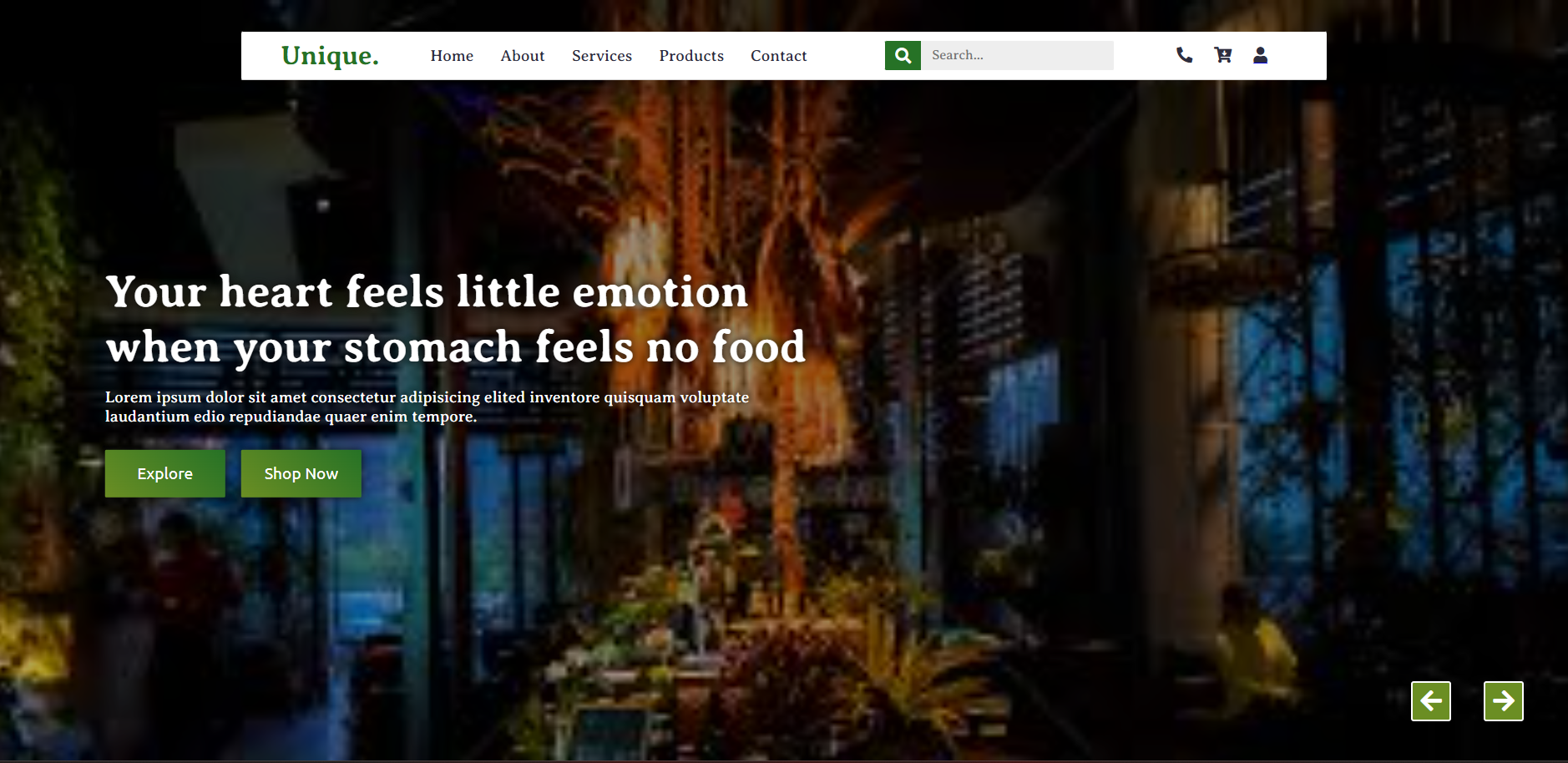The width and height of the screenshot is (1568, 763).
Task: Click the Shop Now button
Action: 301,473
